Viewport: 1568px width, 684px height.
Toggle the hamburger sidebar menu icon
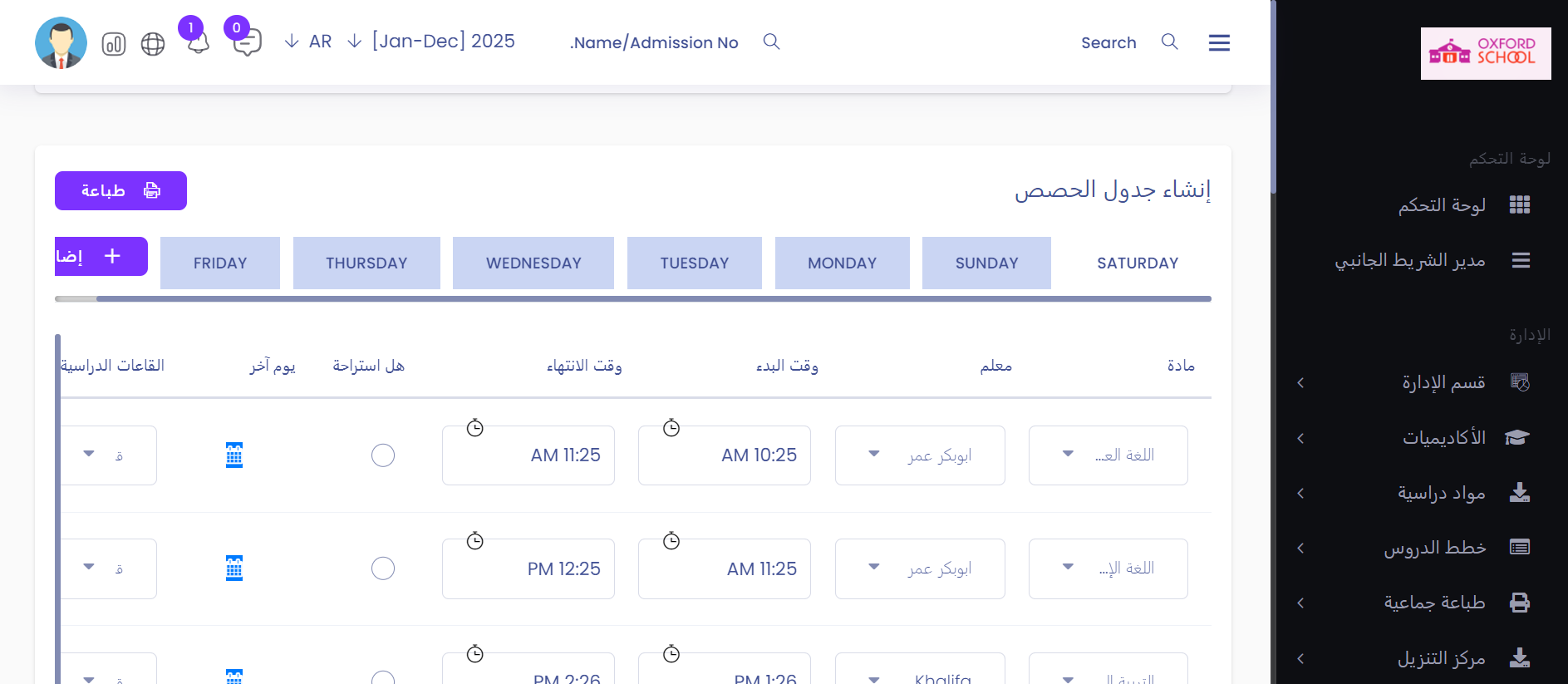[x=1219, y=42]
